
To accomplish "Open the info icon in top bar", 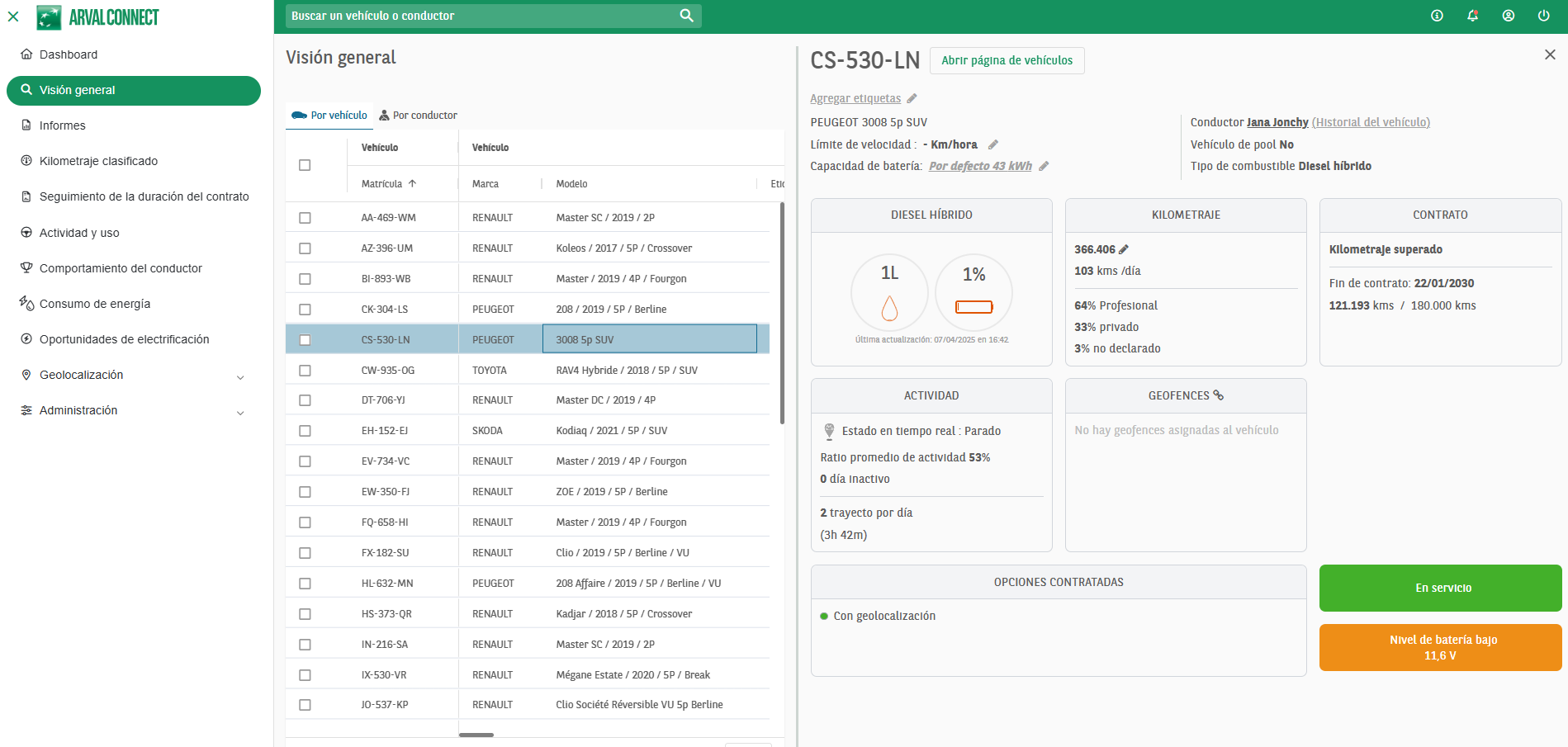I will (x=1437, y=16).
